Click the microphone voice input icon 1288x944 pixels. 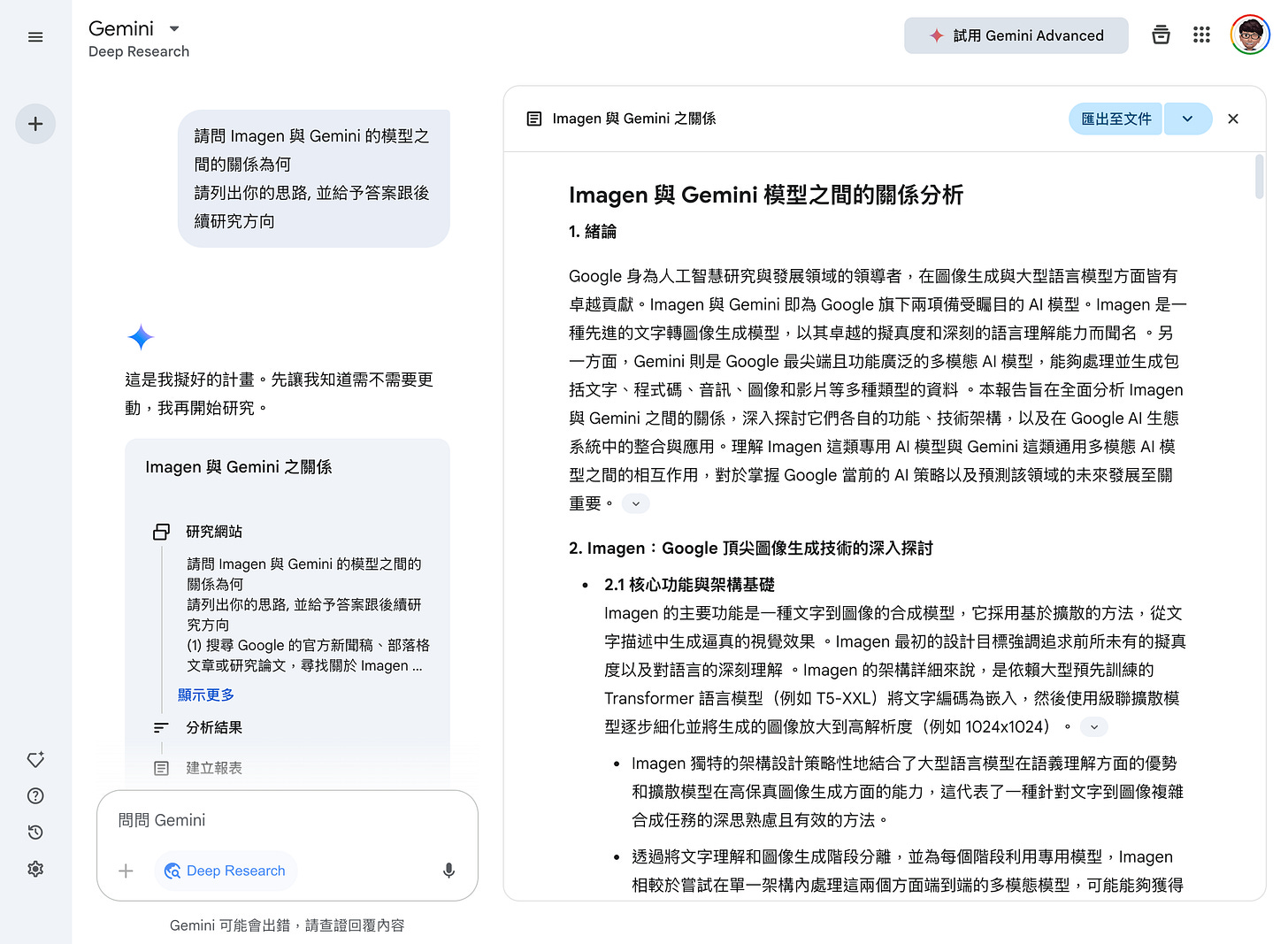click(448, 871)
